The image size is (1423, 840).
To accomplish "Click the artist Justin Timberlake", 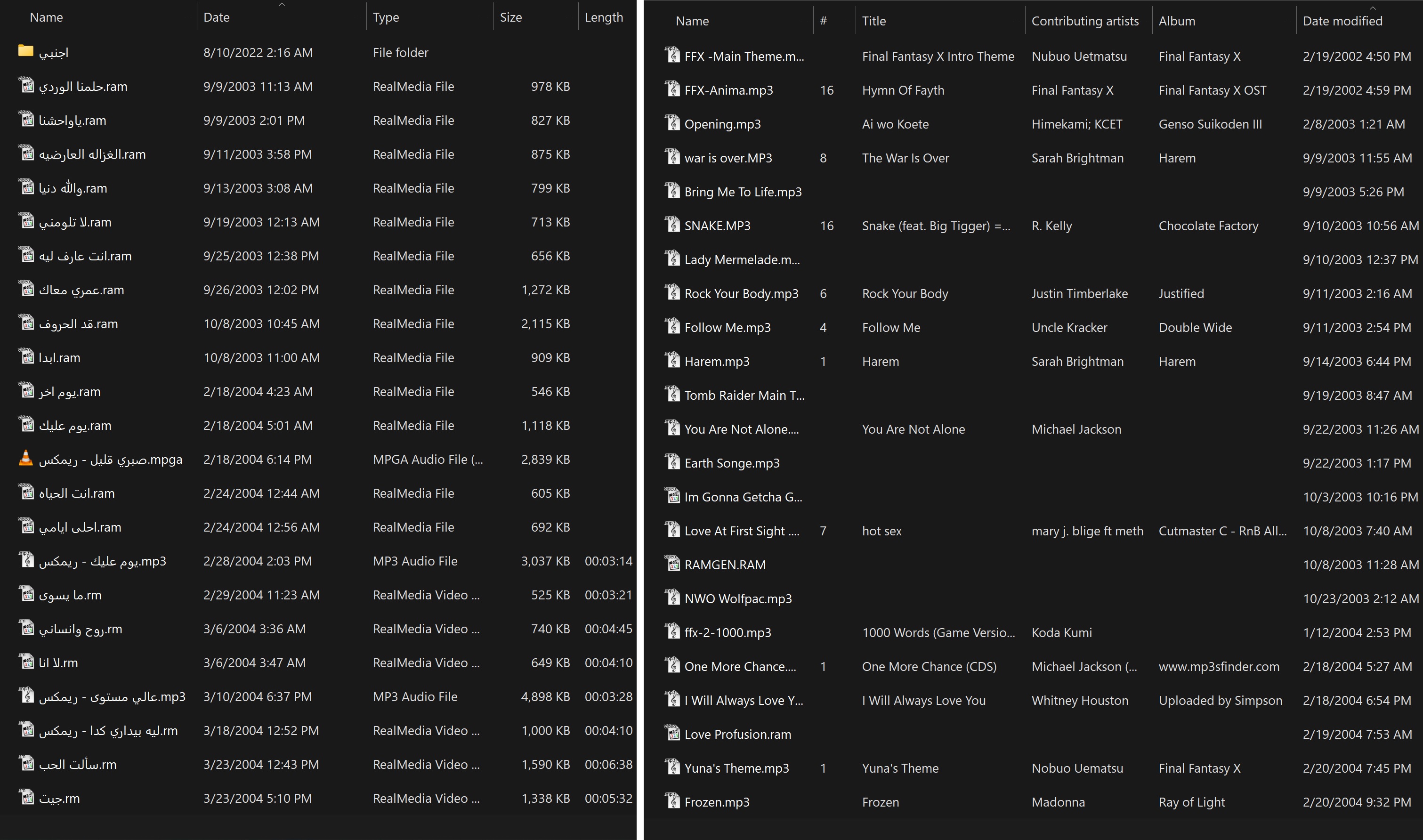I will click(x=1079, y=294).
